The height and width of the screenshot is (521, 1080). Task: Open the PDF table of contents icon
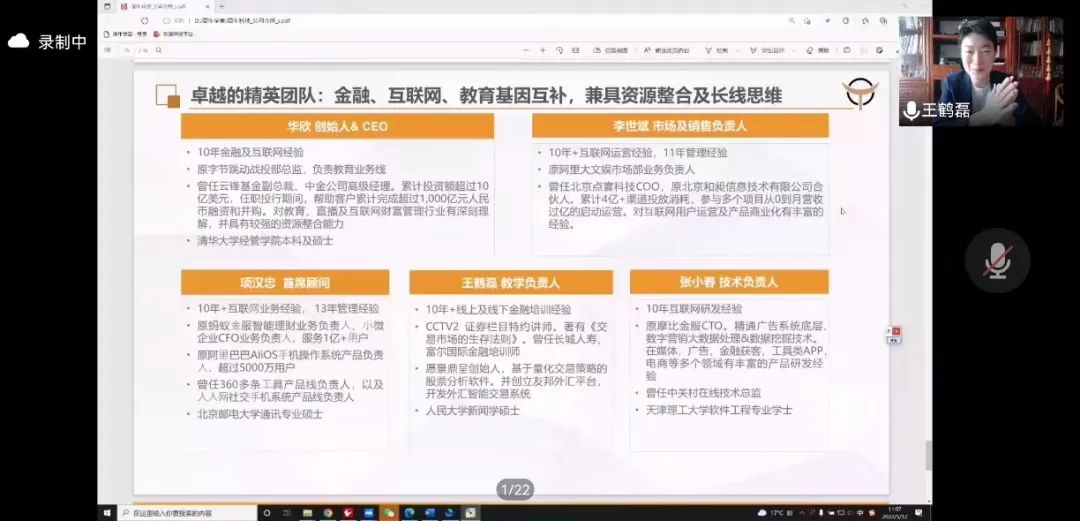107,50
